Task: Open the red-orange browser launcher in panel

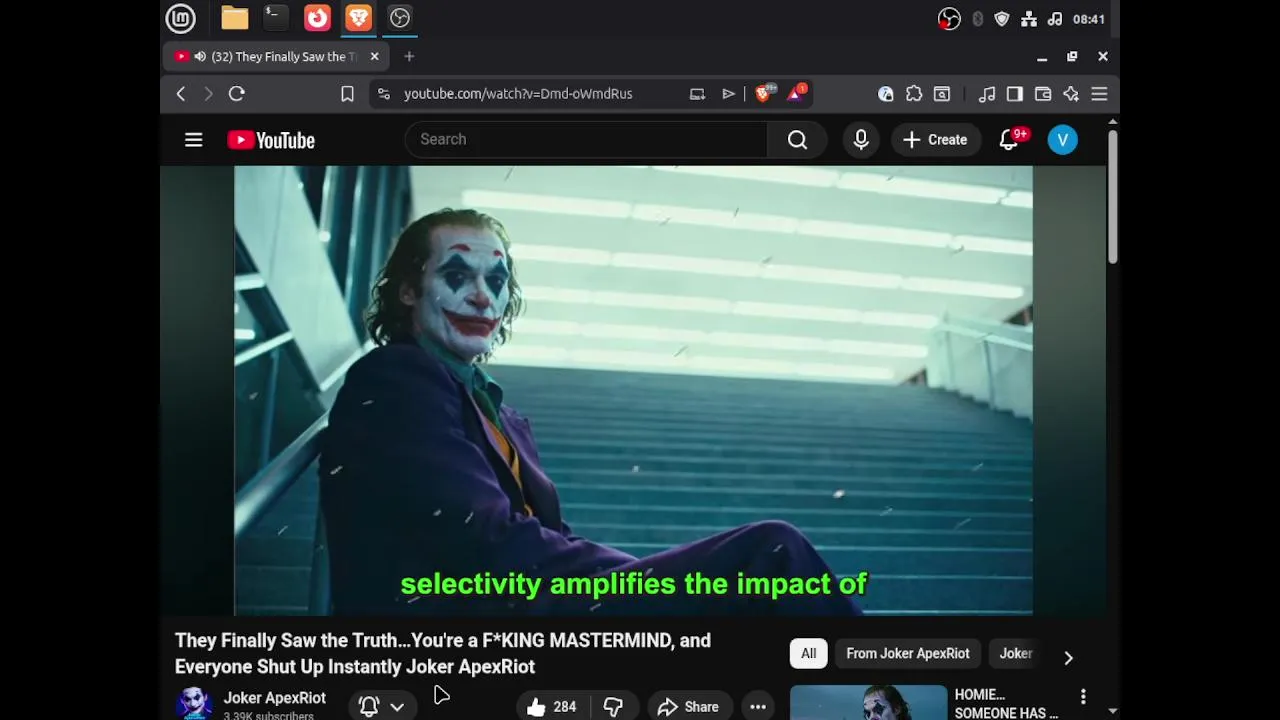Action: click(317, 18)
